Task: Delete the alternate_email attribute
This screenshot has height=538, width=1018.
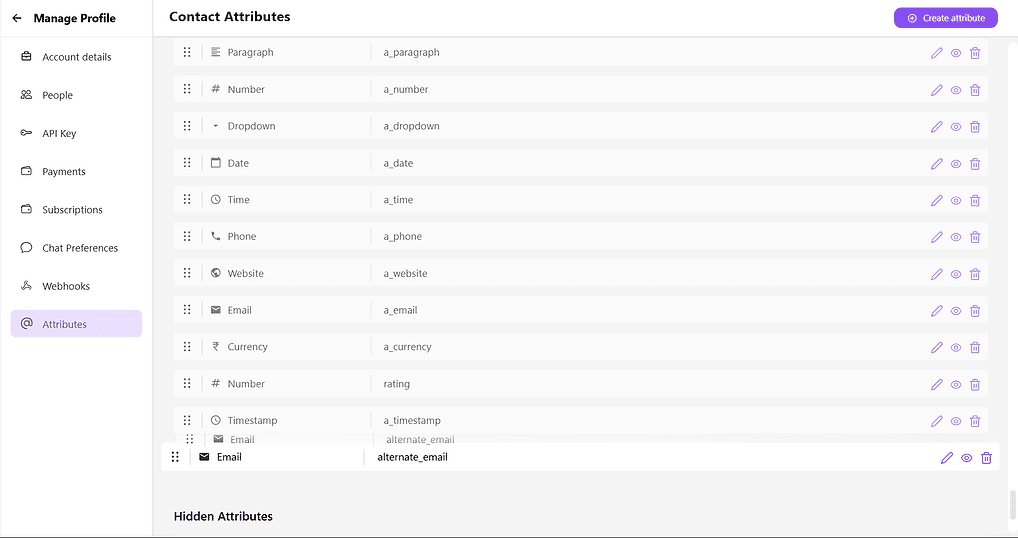Action: (x=986, y=458)
